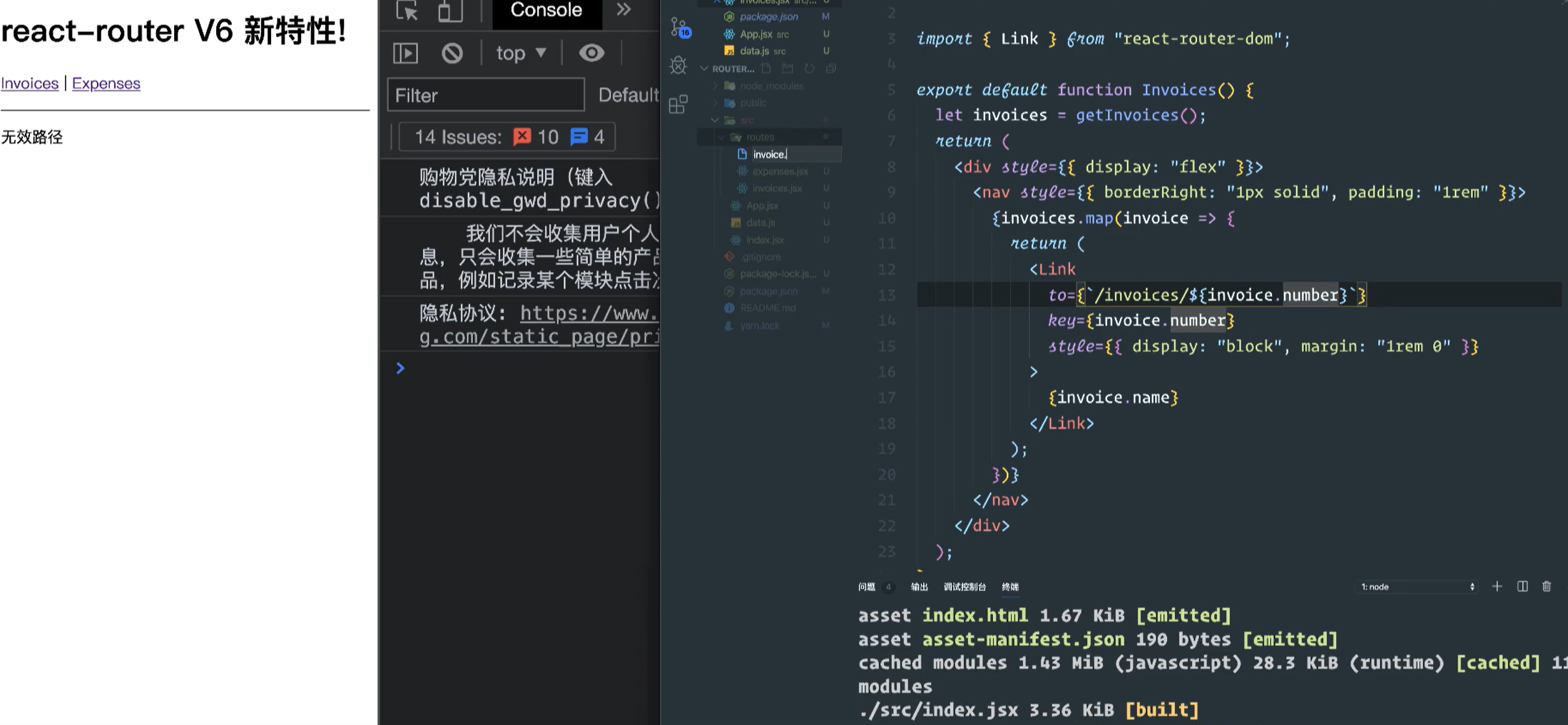Show more DevTools tabs with double chevron
This screenshot has height=725, width=1568.
pyautogui.click(x=624, y=10)
